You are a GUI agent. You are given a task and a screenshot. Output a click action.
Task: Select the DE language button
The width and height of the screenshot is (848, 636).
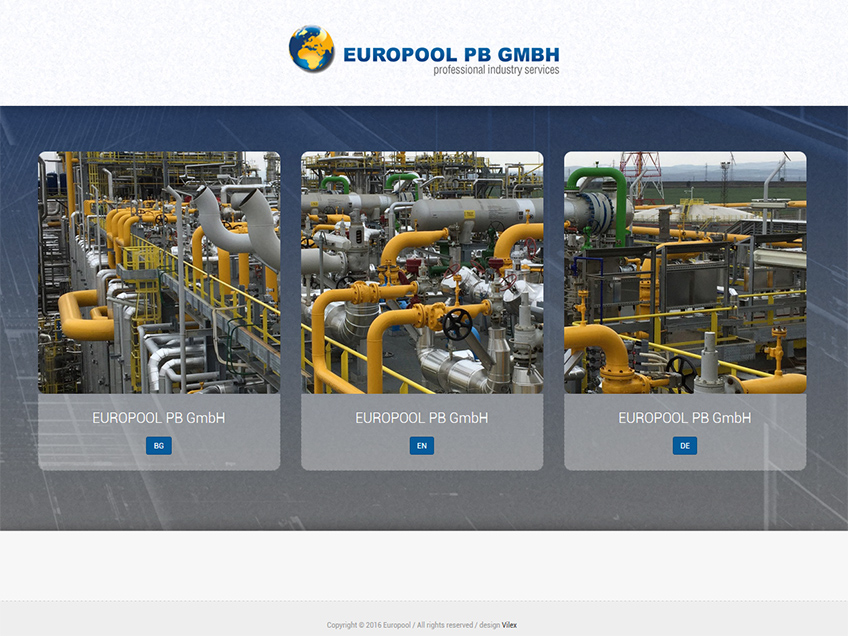(x=685, y=446)
